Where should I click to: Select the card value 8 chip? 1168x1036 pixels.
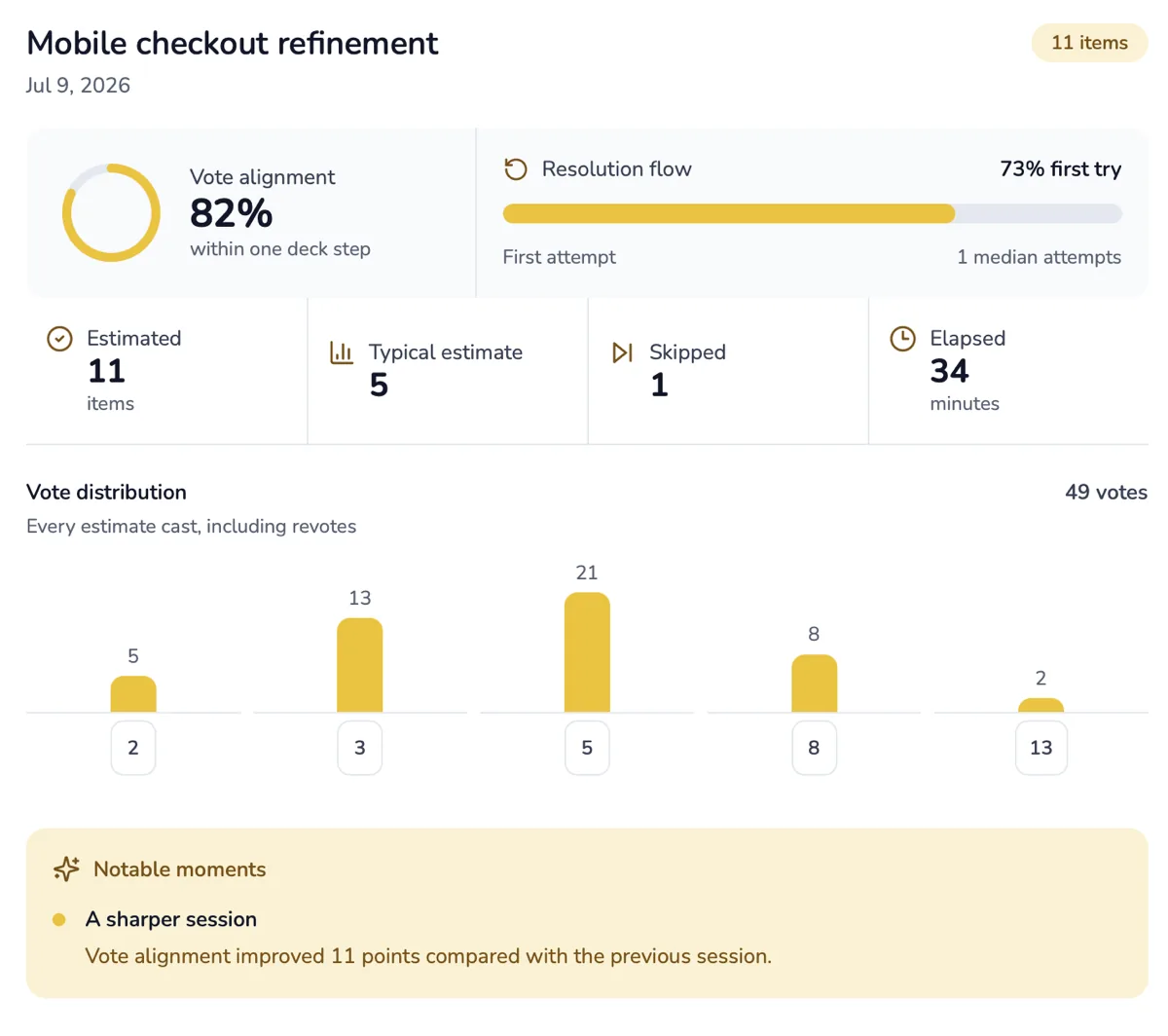(x=814, y=748)
